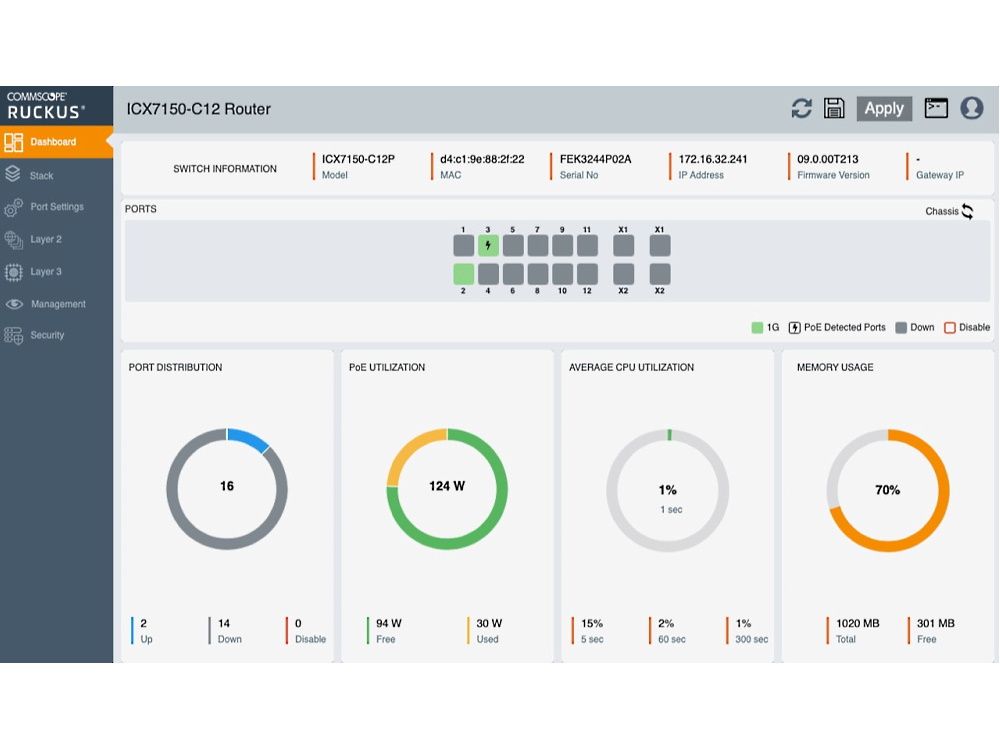Screen dimensions: 1000x750
Task: Open the Dashboard menu item
Action: 56,142
